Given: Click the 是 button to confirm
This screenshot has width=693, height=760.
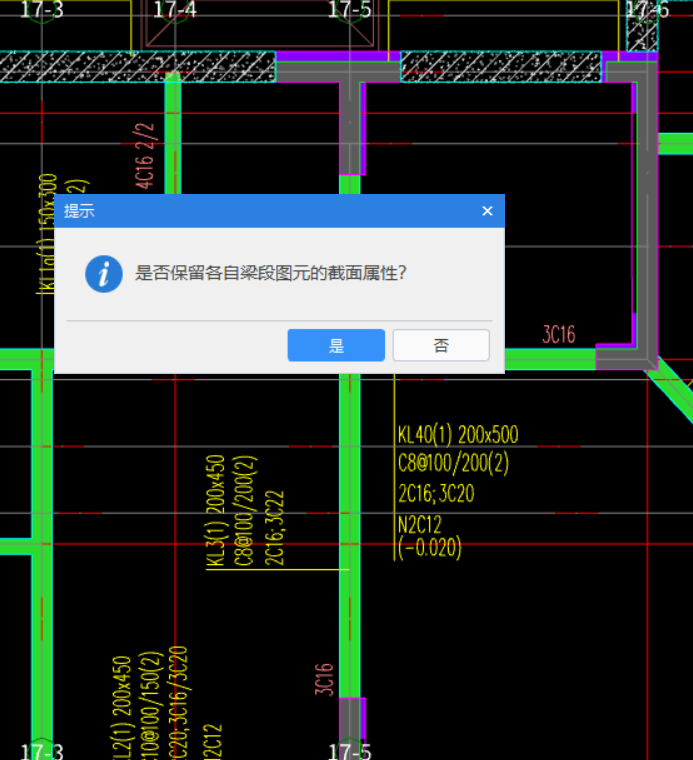Looking at the screenshot, I should pyautogui.click(x=336, y=346).
